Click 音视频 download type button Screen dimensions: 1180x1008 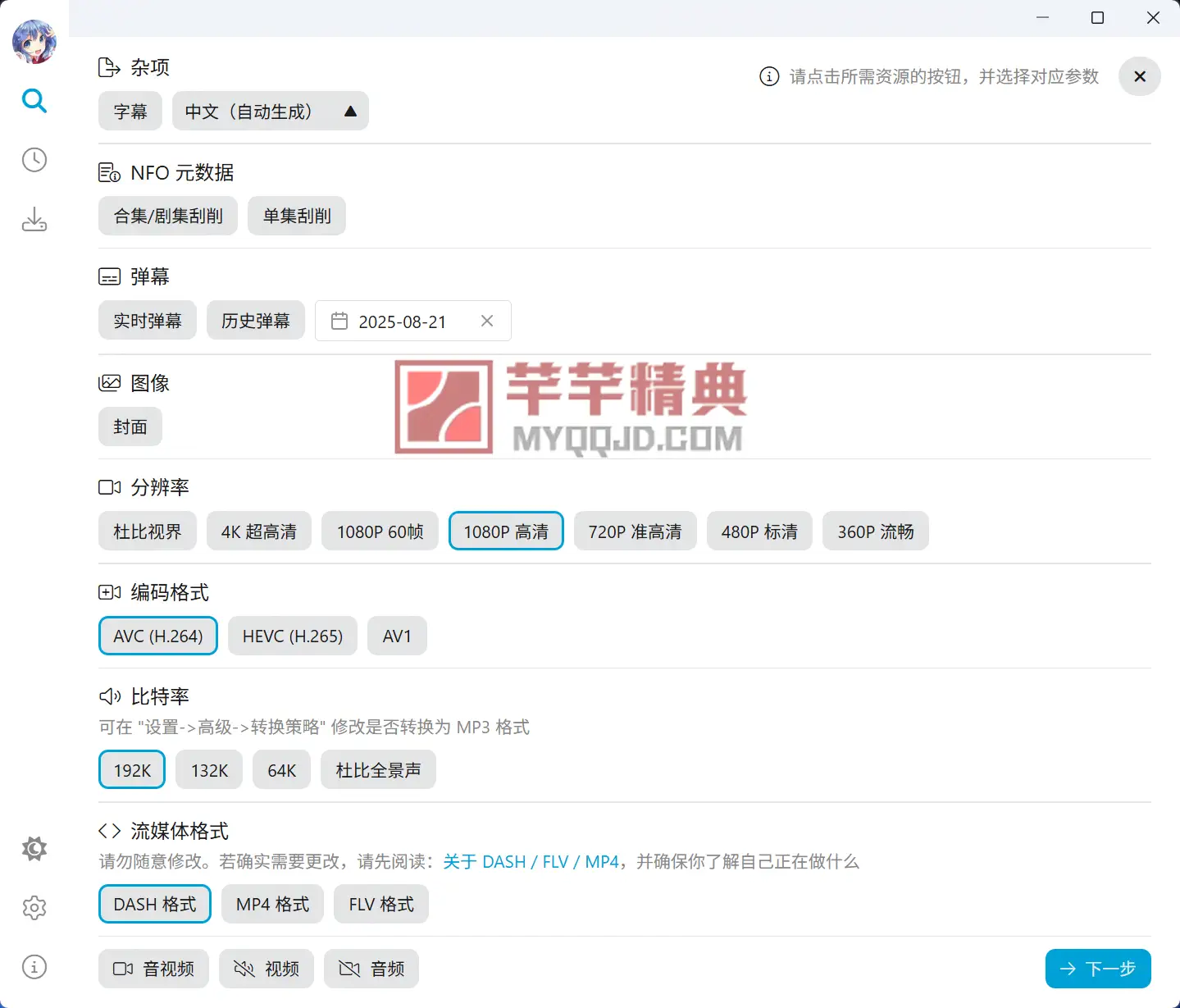coord(153,969)
